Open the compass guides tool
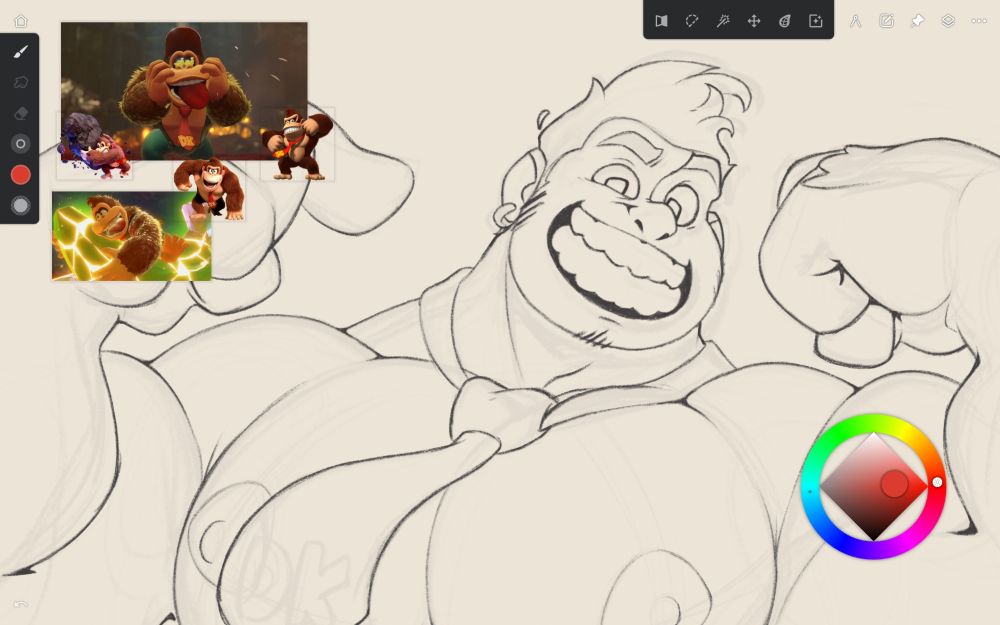The width and height of the screenshot is (1000, 625). tap(855, 21)
